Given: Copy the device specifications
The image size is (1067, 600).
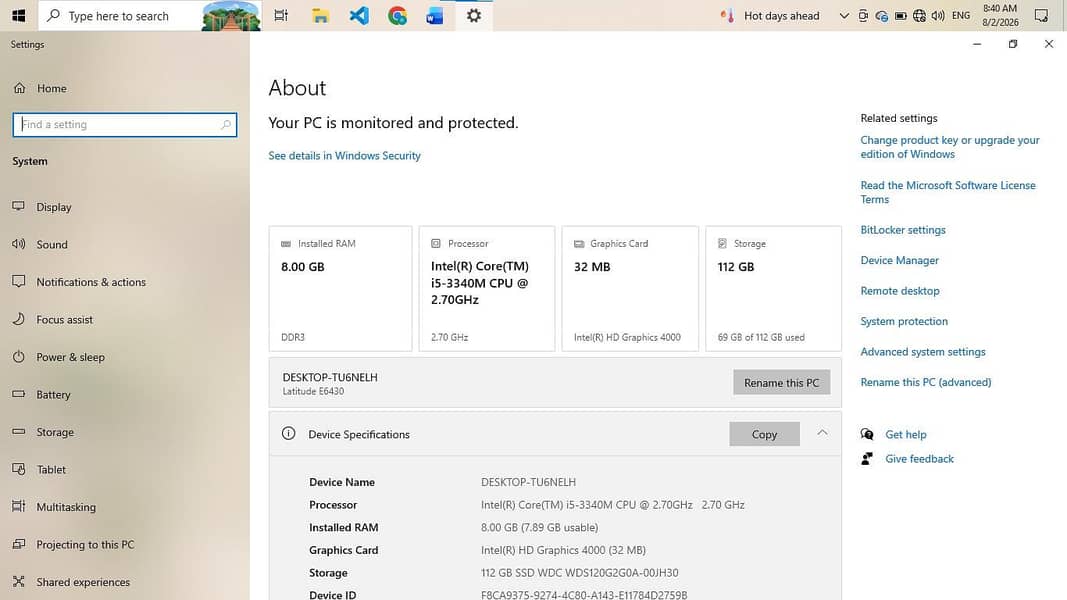Looking at the screenshot, I should [x=764, y=434].
